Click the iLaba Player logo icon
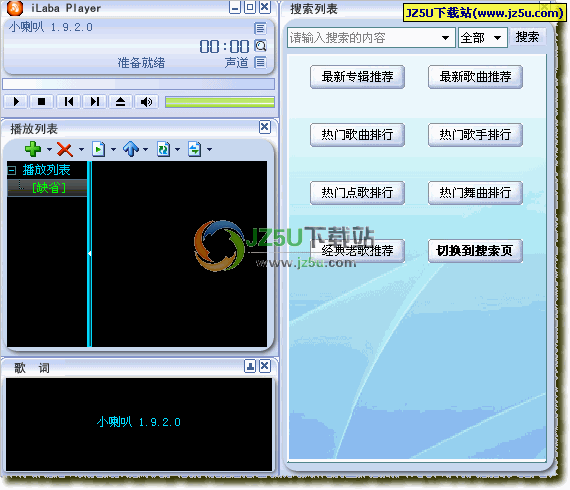570x490 pixels. point(15,8)
